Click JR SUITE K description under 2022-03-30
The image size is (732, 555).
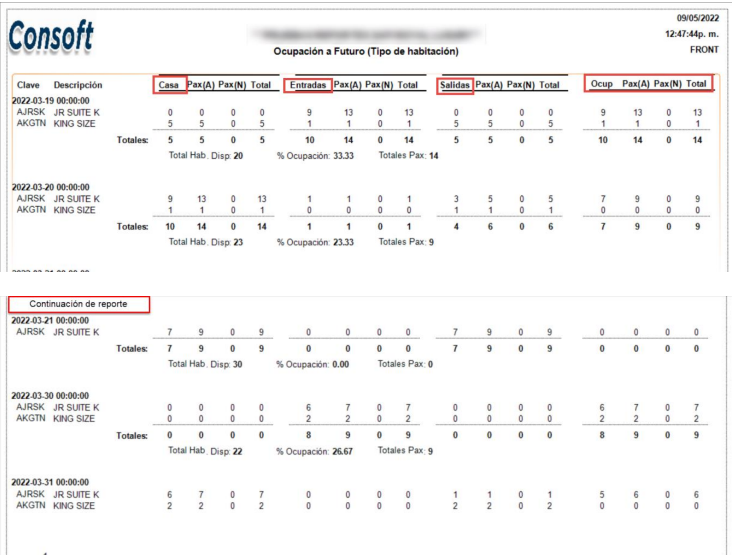tap(76, 407)
